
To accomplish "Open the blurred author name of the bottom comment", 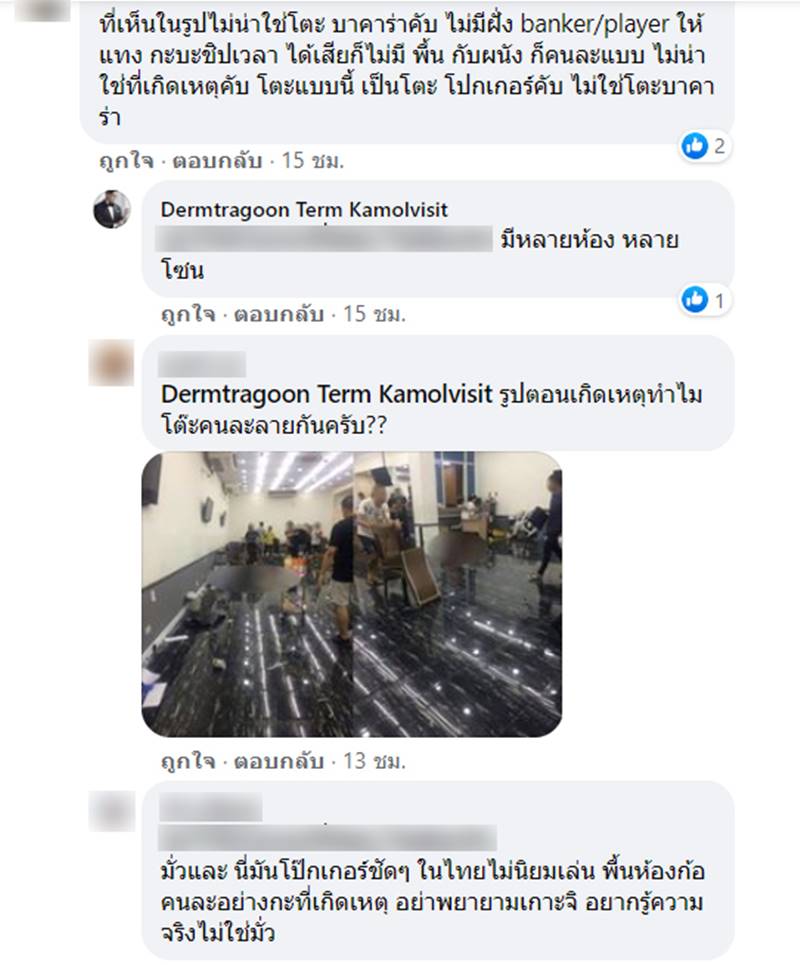I will point(211,807).
